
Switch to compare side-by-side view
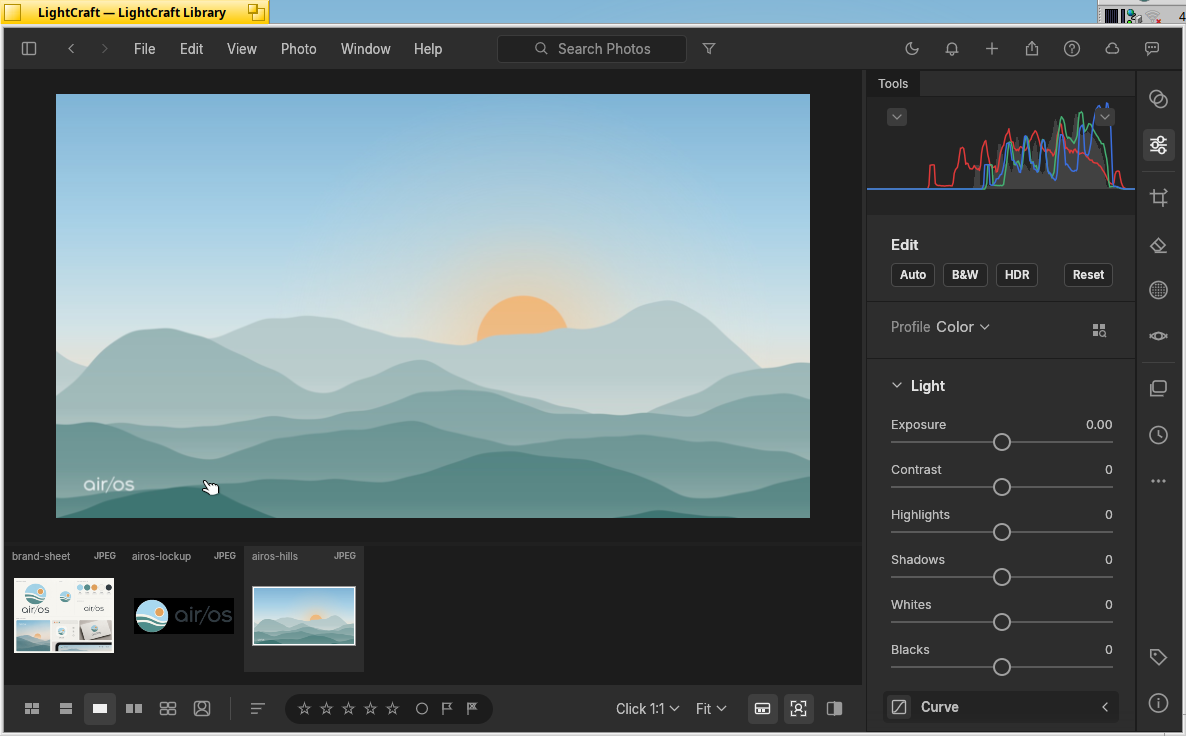pyautogui.click(x=134, y=709)
